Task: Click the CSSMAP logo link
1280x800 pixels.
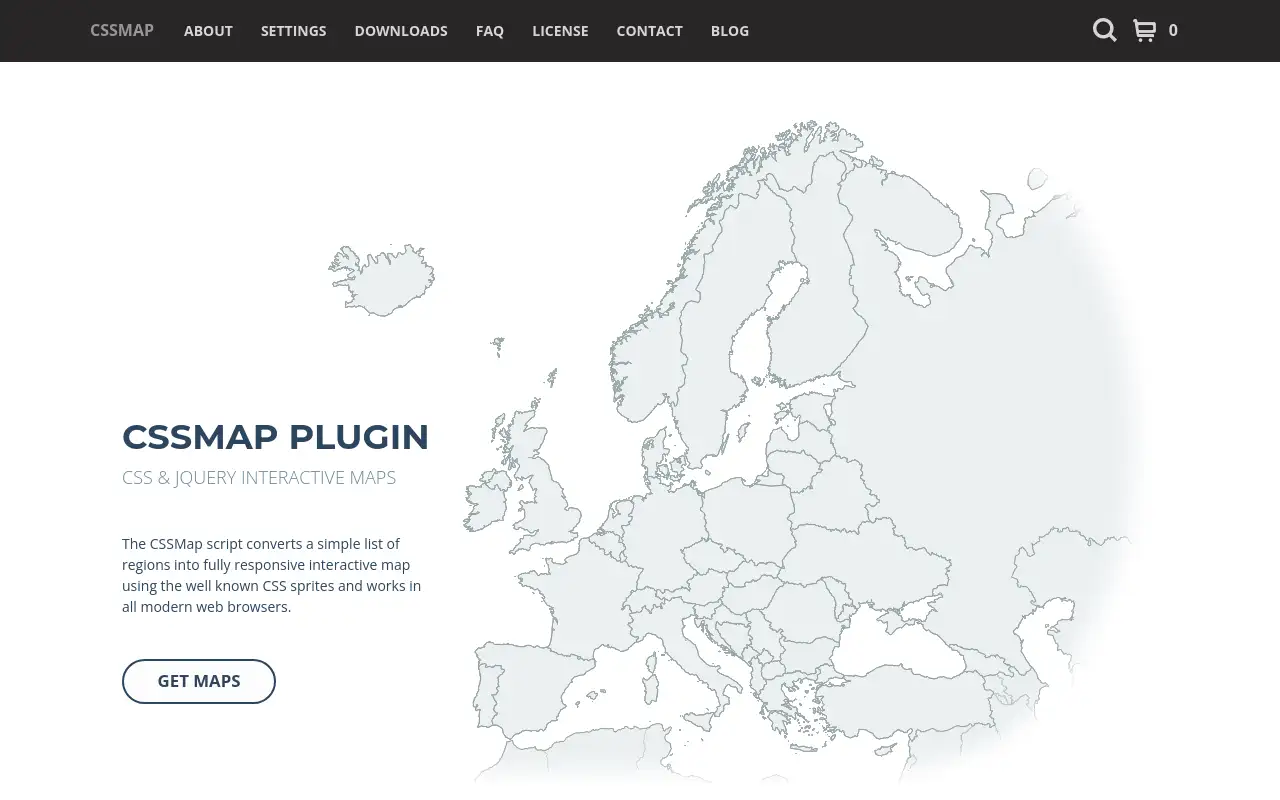Action: coord(122,30)
